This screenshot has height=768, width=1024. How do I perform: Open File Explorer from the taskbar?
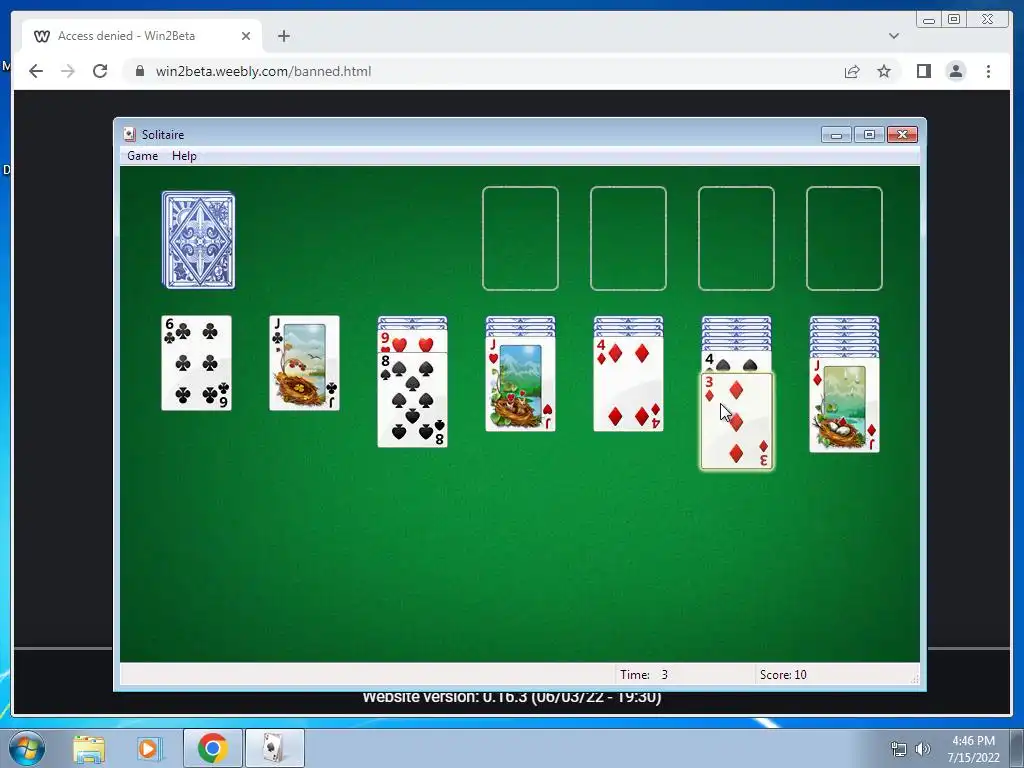88,748
